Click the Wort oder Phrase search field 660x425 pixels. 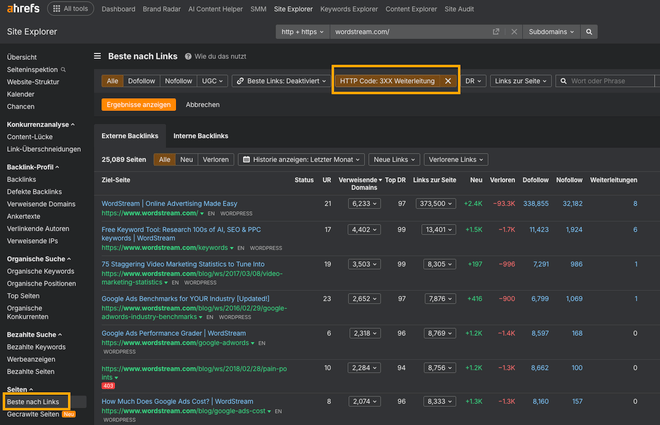pos(605,81)
